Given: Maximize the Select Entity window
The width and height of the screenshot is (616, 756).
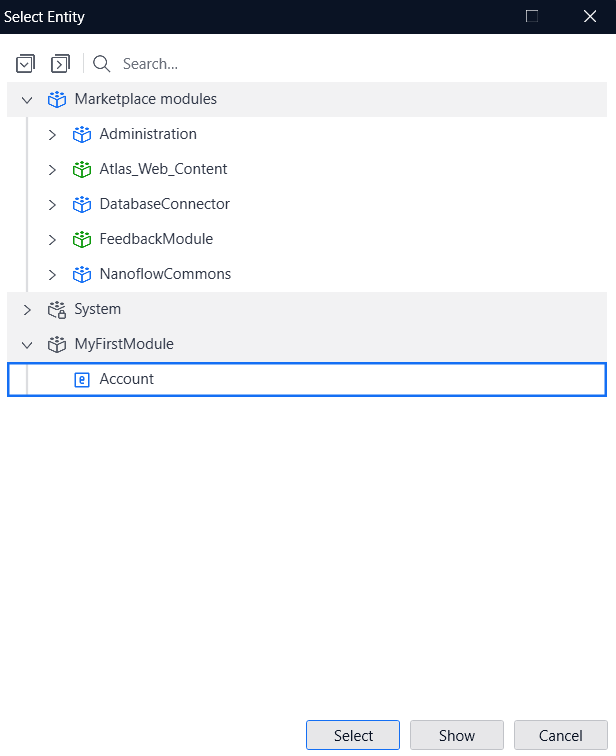Looking at the screenshot, I should (x=532, y=16).
